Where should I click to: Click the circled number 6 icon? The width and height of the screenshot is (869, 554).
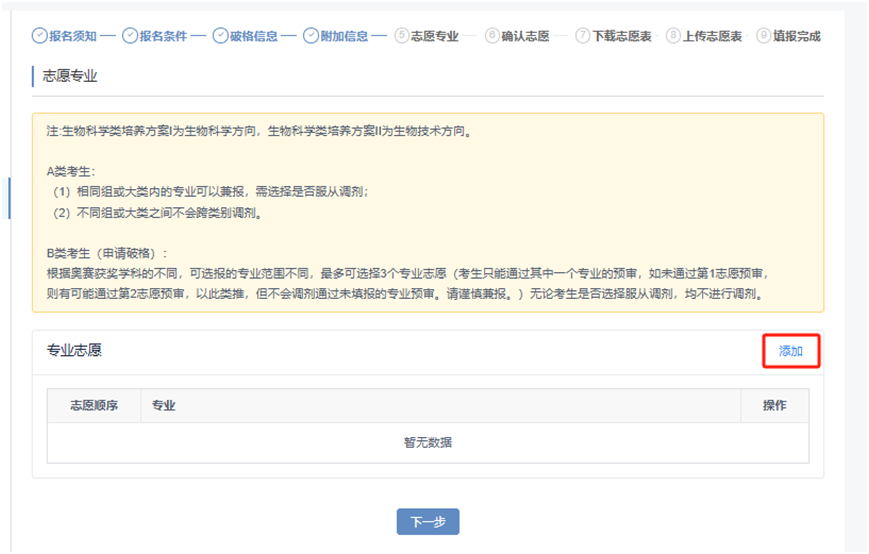pyautogui.click(x=492, y=35)
